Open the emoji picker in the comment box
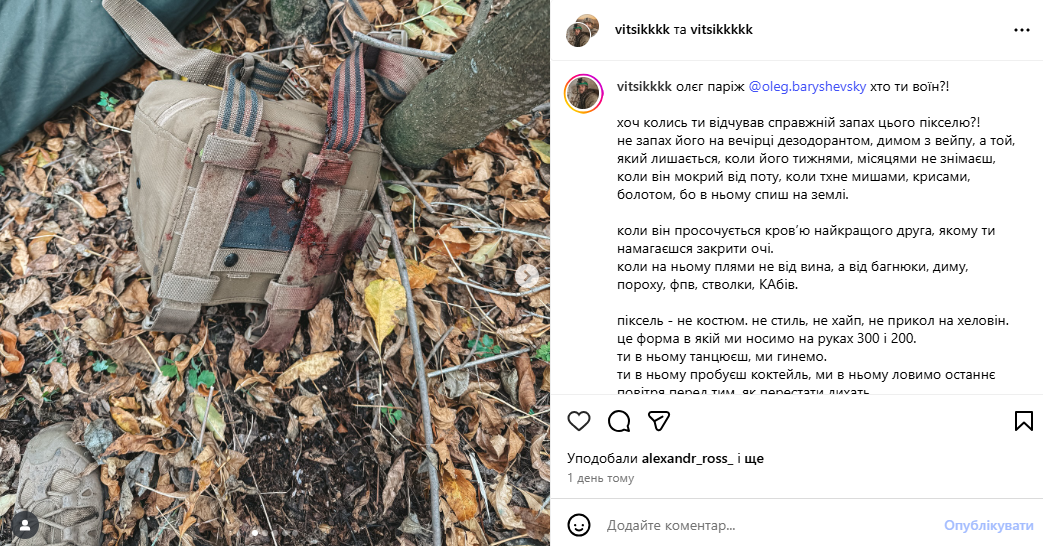Image resolution: width=1043 pixels, height=546 pixels. pos(579,525)
